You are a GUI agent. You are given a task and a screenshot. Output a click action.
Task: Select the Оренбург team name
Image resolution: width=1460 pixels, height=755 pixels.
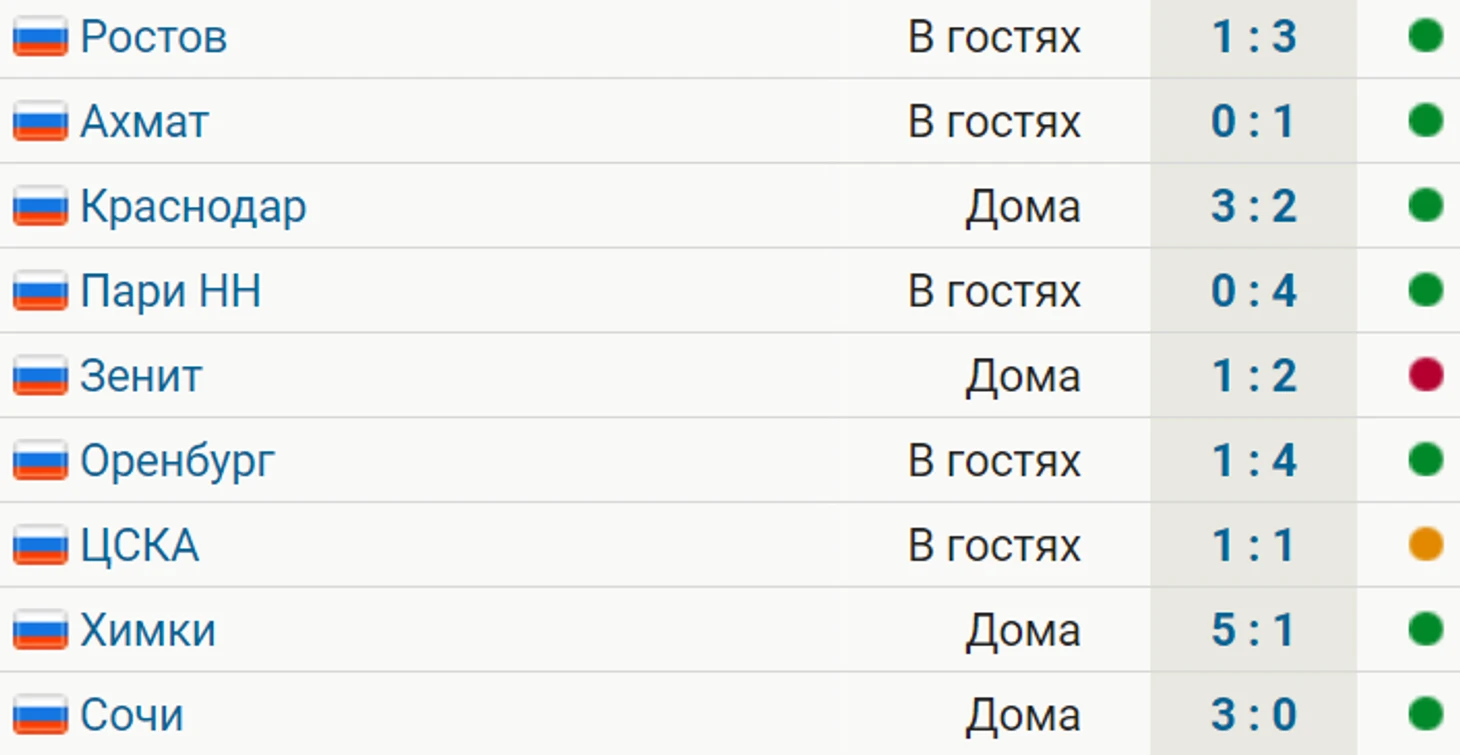point(177,462)
